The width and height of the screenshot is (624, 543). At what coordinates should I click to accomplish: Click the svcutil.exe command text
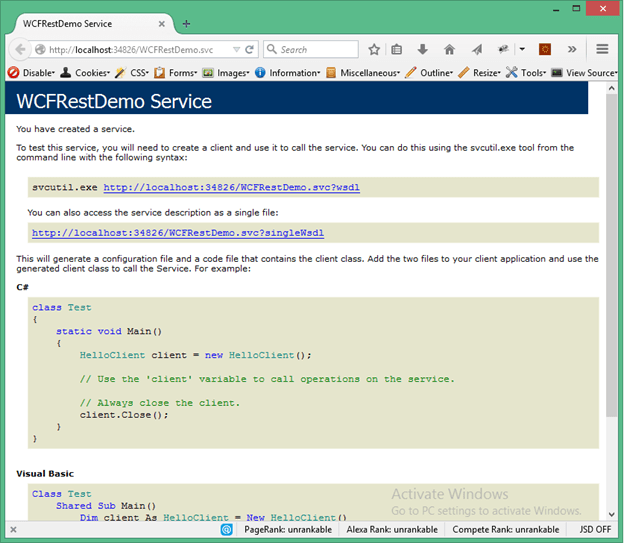(x=64, y=188)
